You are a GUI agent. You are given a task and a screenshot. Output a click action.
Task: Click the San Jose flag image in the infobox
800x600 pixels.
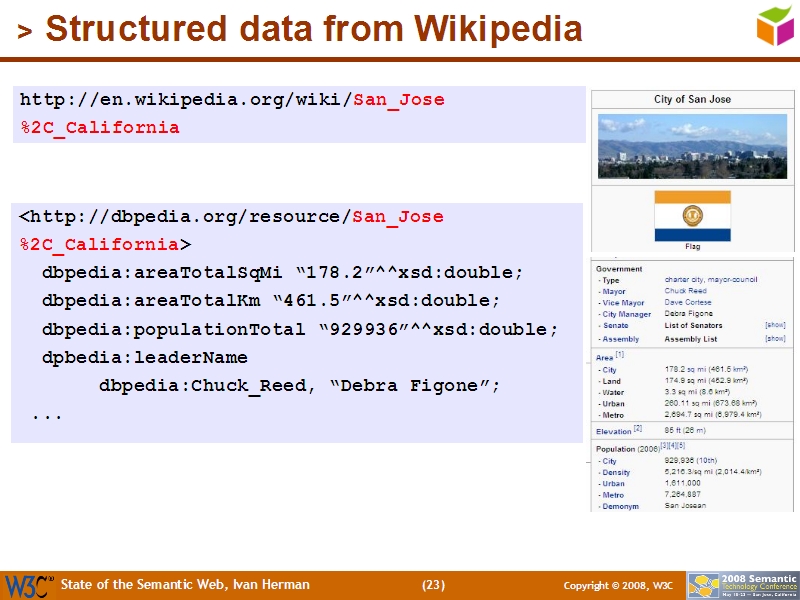pos(692,213)
